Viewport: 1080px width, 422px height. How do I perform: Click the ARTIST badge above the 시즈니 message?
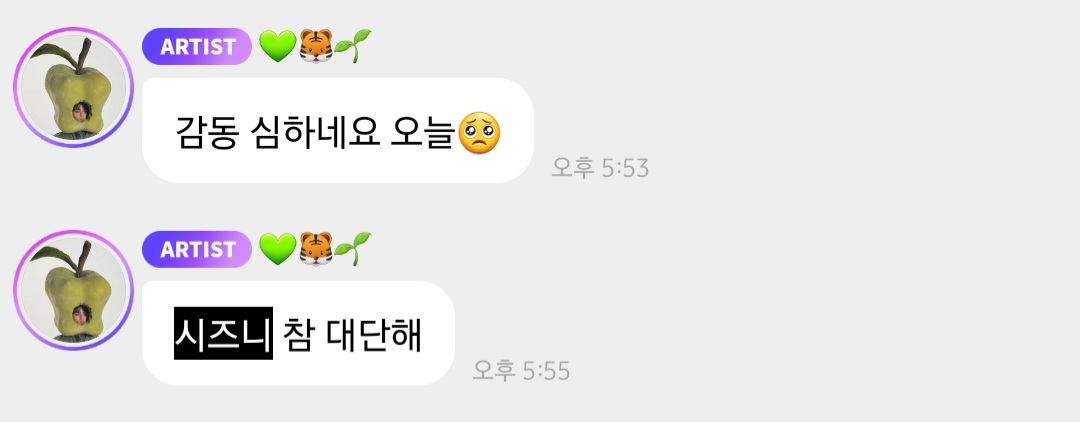[197, 249]
